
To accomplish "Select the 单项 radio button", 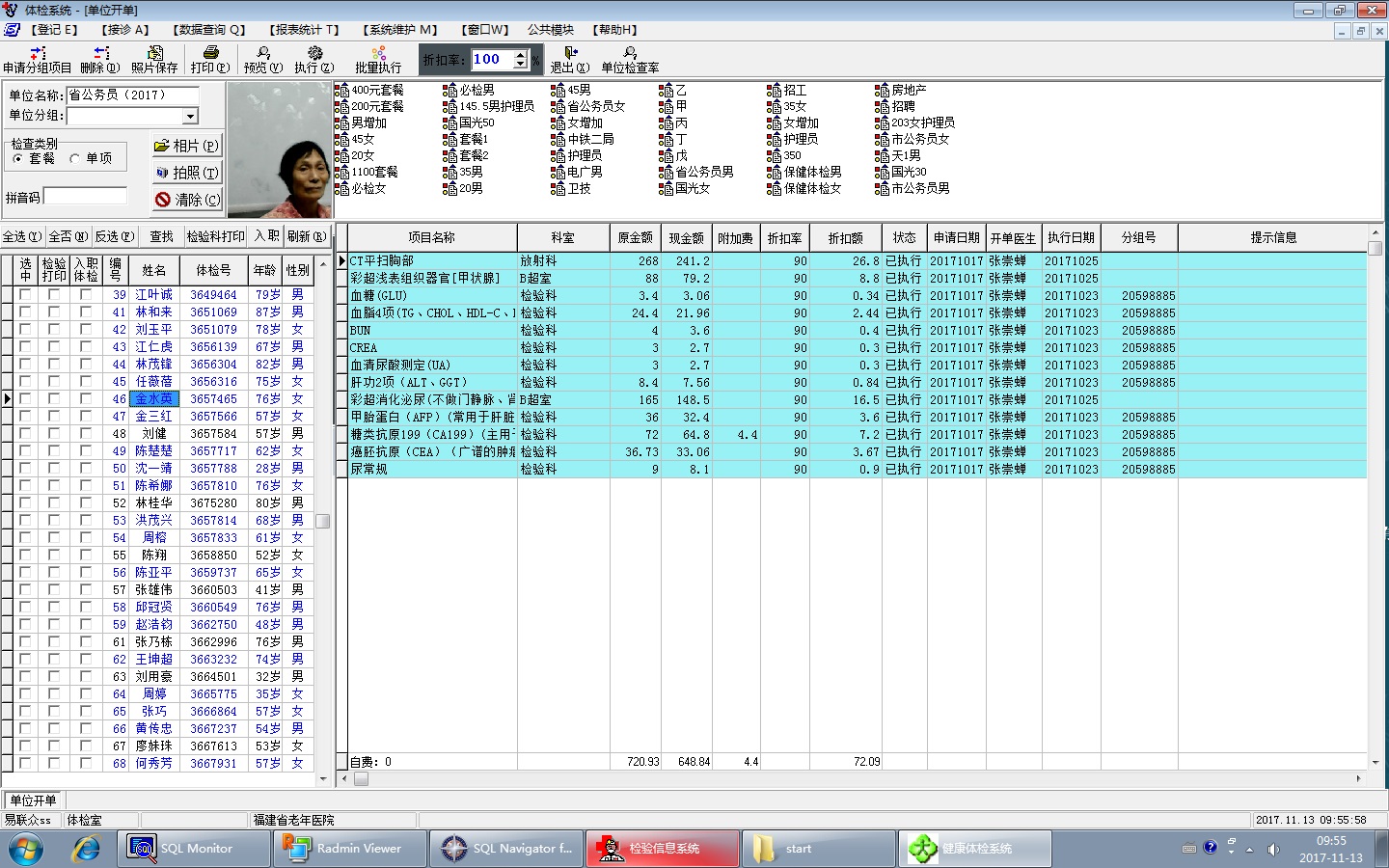I will pos(75,159).
